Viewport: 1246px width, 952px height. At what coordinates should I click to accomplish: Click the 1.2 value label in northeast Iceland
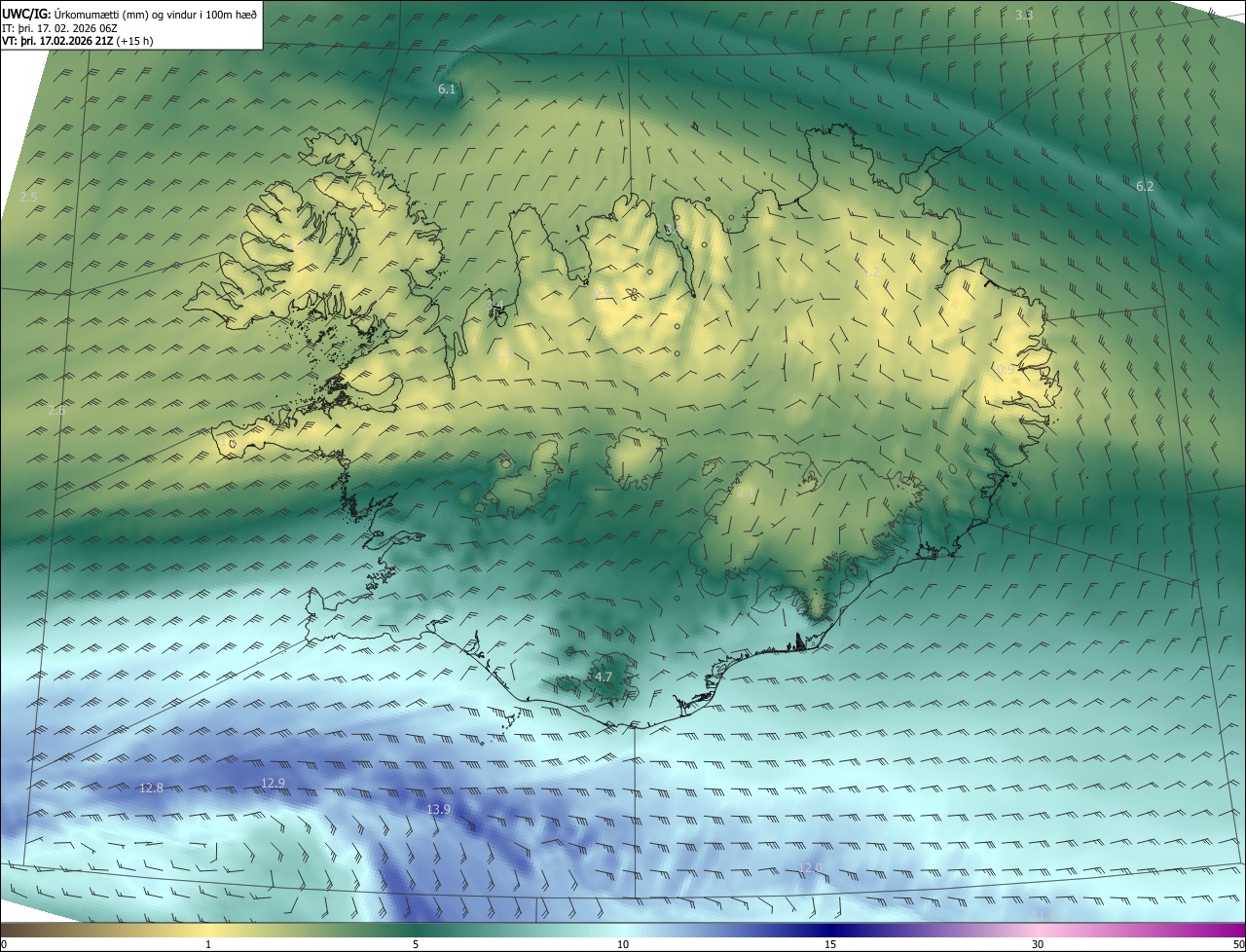pos(871,272)
